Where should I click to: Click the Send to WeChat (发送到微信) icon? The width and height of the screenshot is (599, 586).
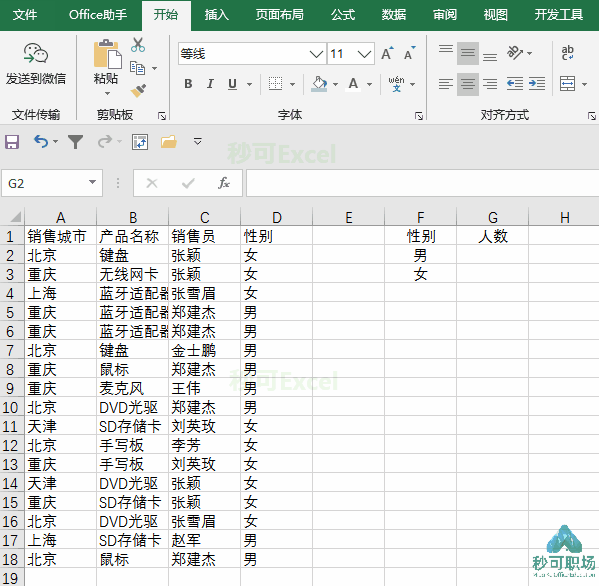click(x=36, y=53)
